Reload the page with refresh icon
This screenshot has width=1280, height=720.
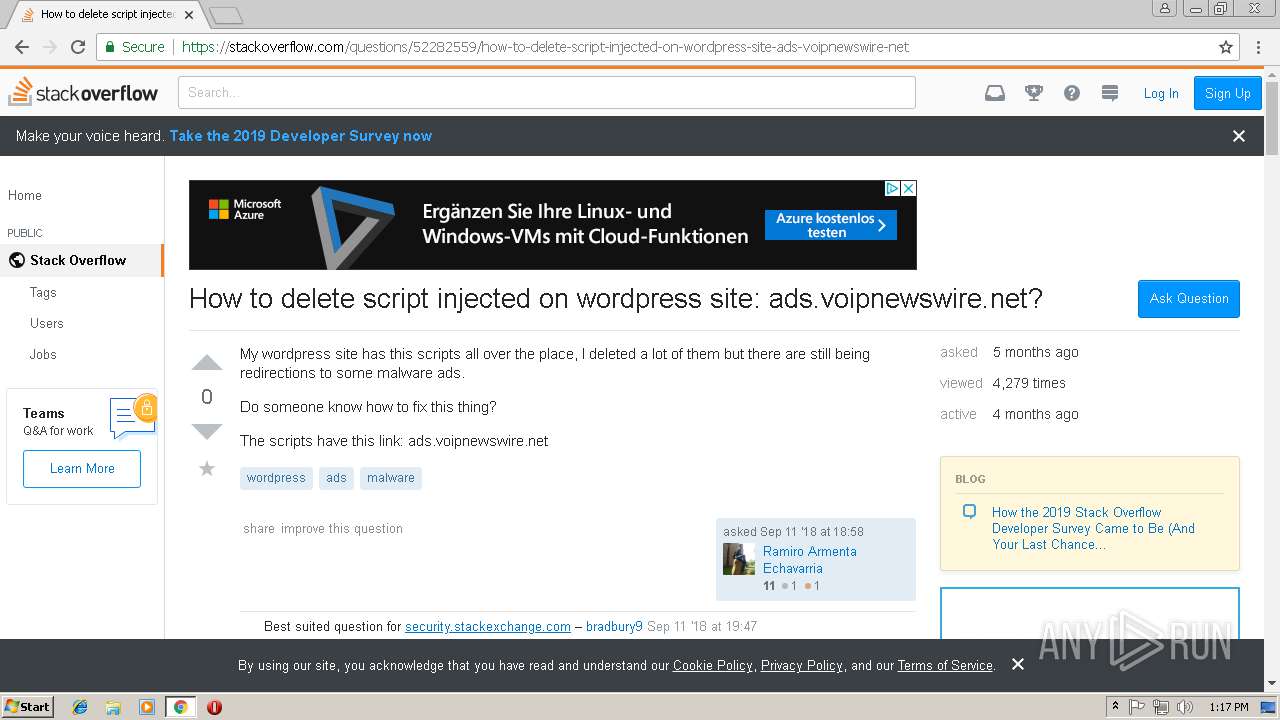coord(78,47)
